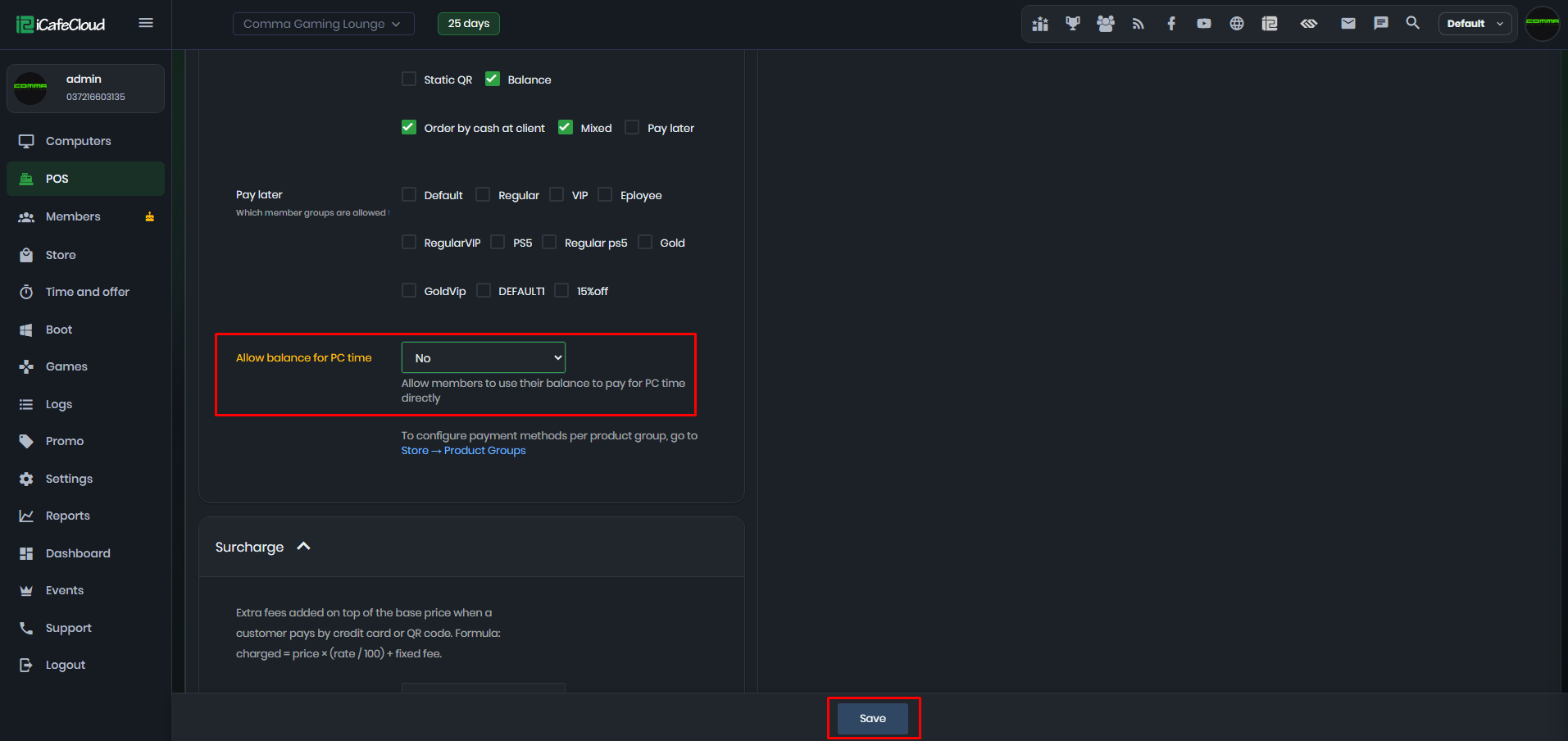Open the trophy tournaments icon
The image size is (1568, 741).
[x=1073, y=24]
